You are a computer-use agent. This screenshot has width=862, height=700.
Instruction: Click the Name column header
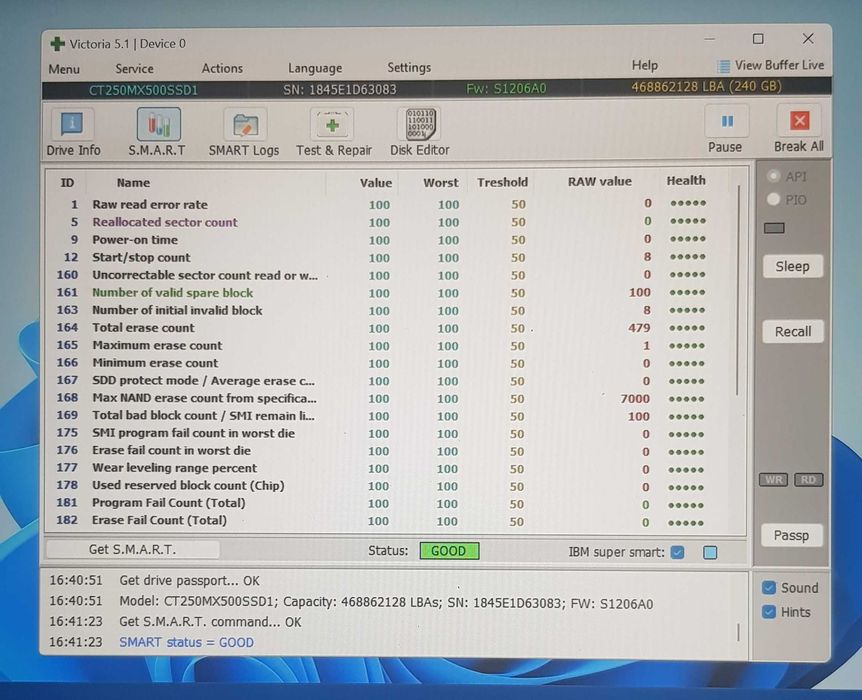133,183
